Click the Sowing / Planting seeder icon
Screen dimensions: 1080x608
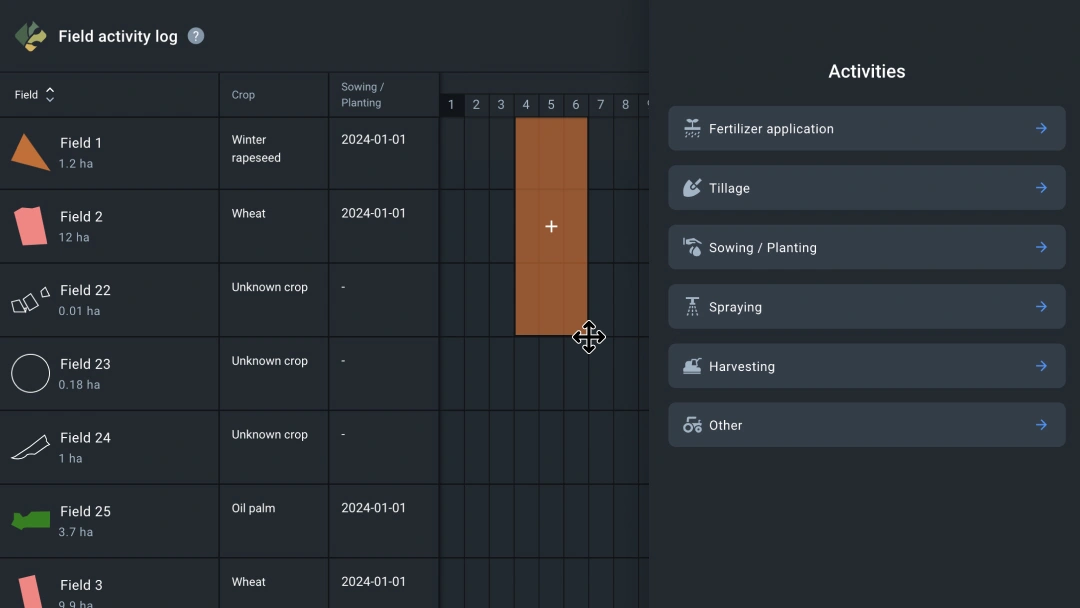[x=692, y=247]
